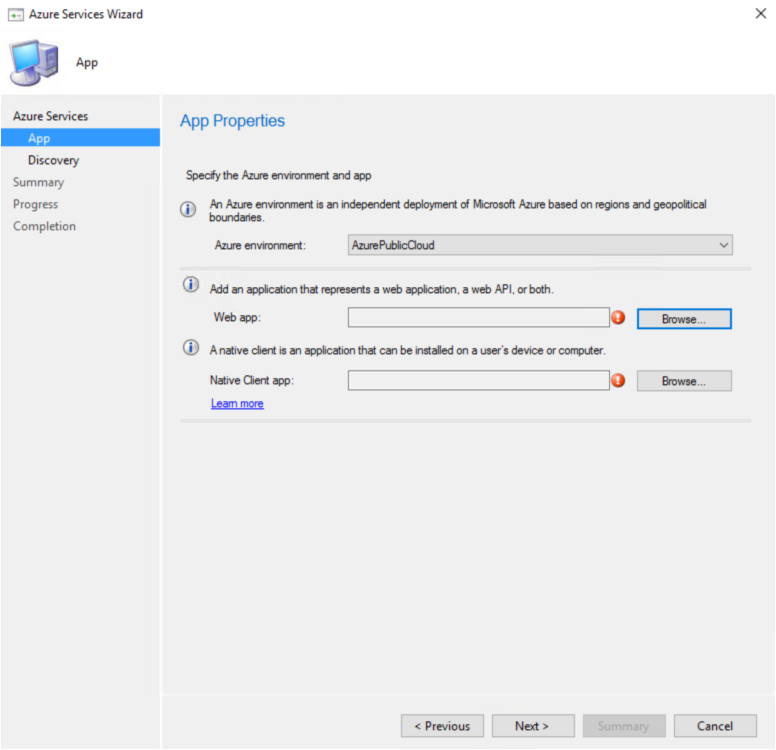The height and width of the screenshot is (750, 776).
Task: Click the red error icon next to Web app
Action: coord(618,317)
